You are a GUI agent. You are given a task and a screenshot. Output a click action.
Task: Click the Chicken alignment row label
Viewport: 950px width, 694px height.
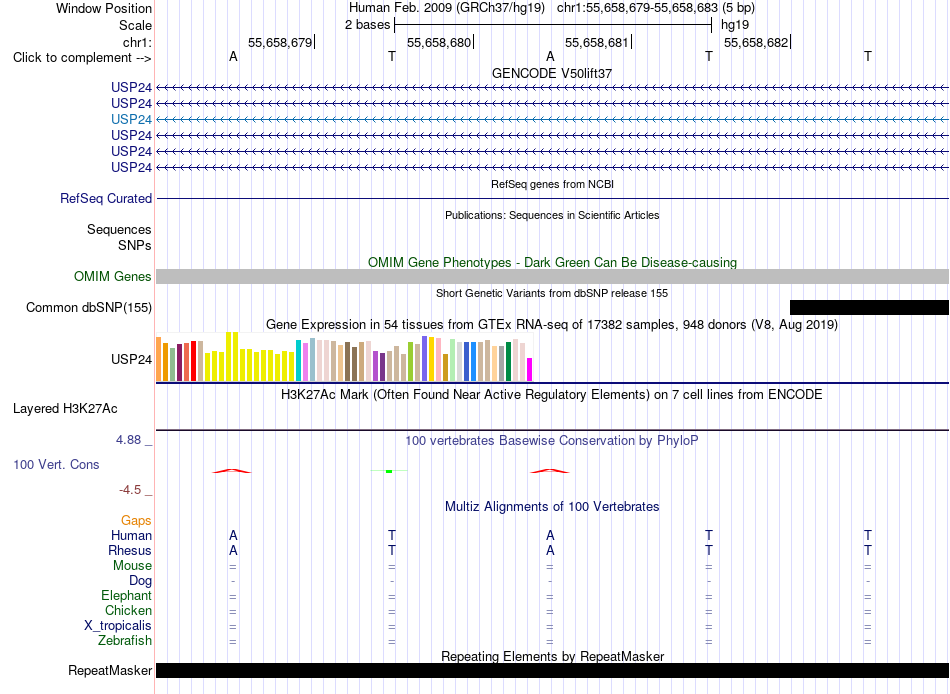tap(128, 610)
